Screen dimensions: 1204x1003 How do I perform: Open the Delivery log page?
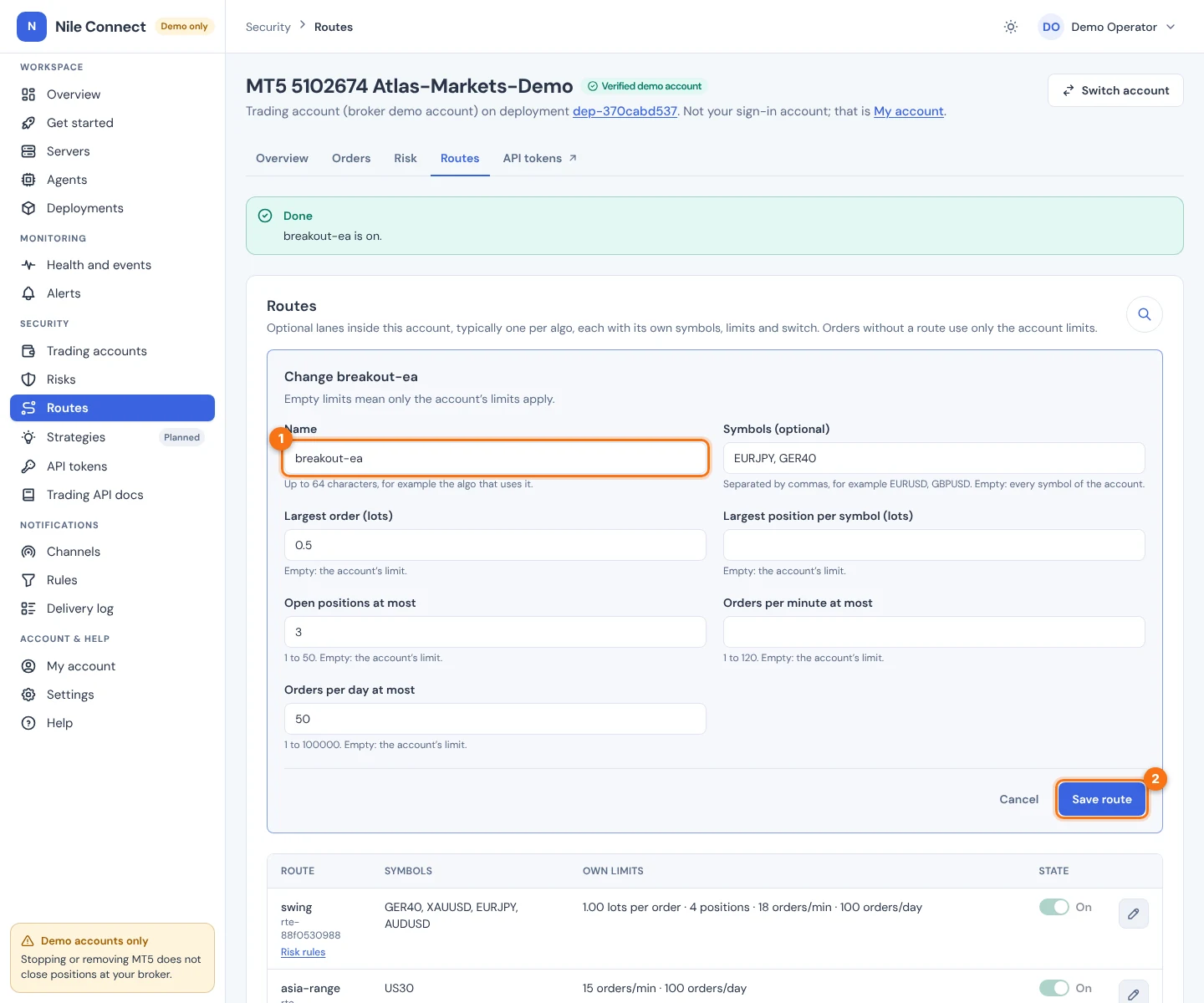pyautogui.click(x=112, y=608)
